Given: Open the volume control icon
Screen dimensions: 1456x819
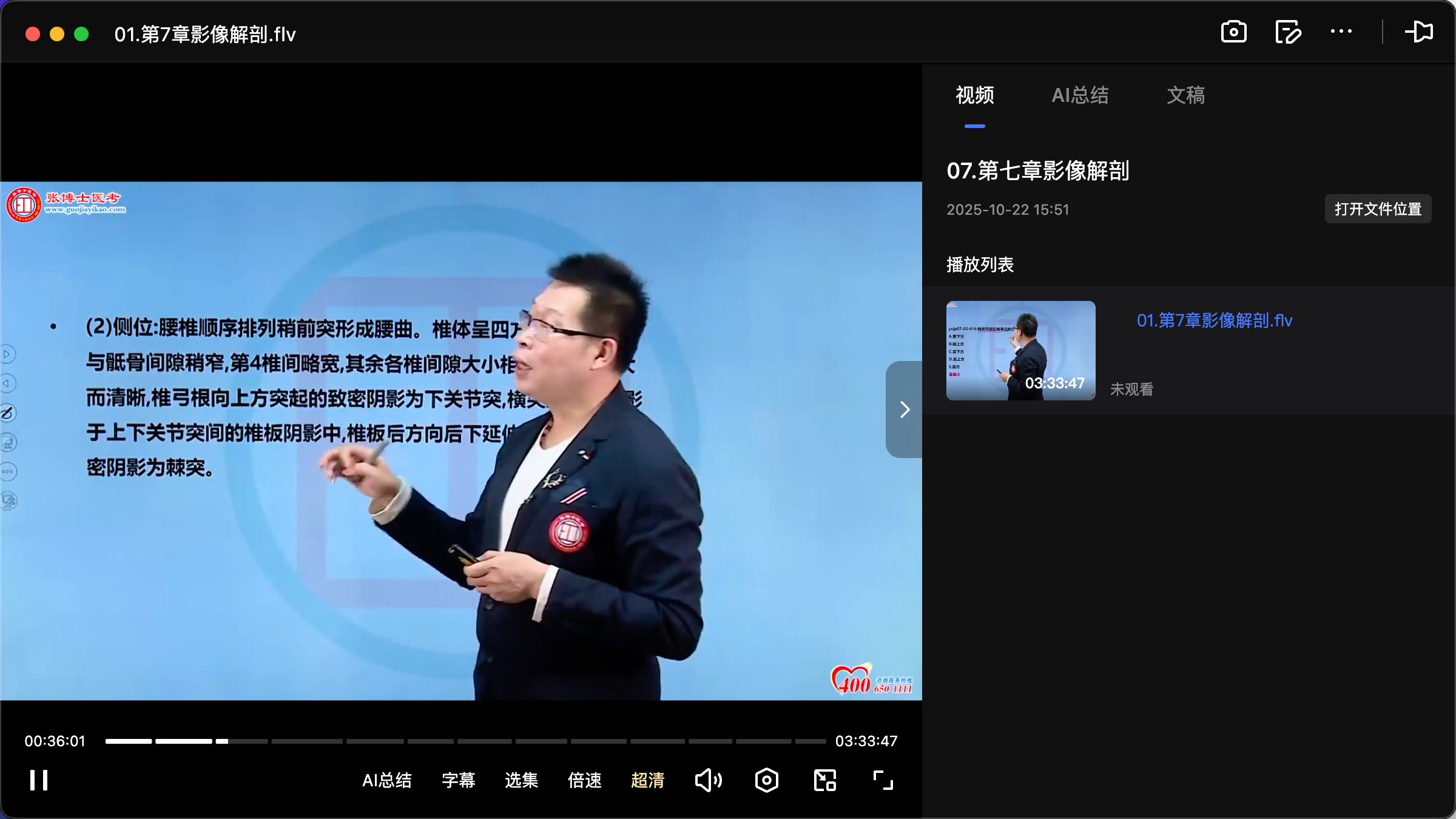Looking at the screenshot, I should (x=709, y=780).
